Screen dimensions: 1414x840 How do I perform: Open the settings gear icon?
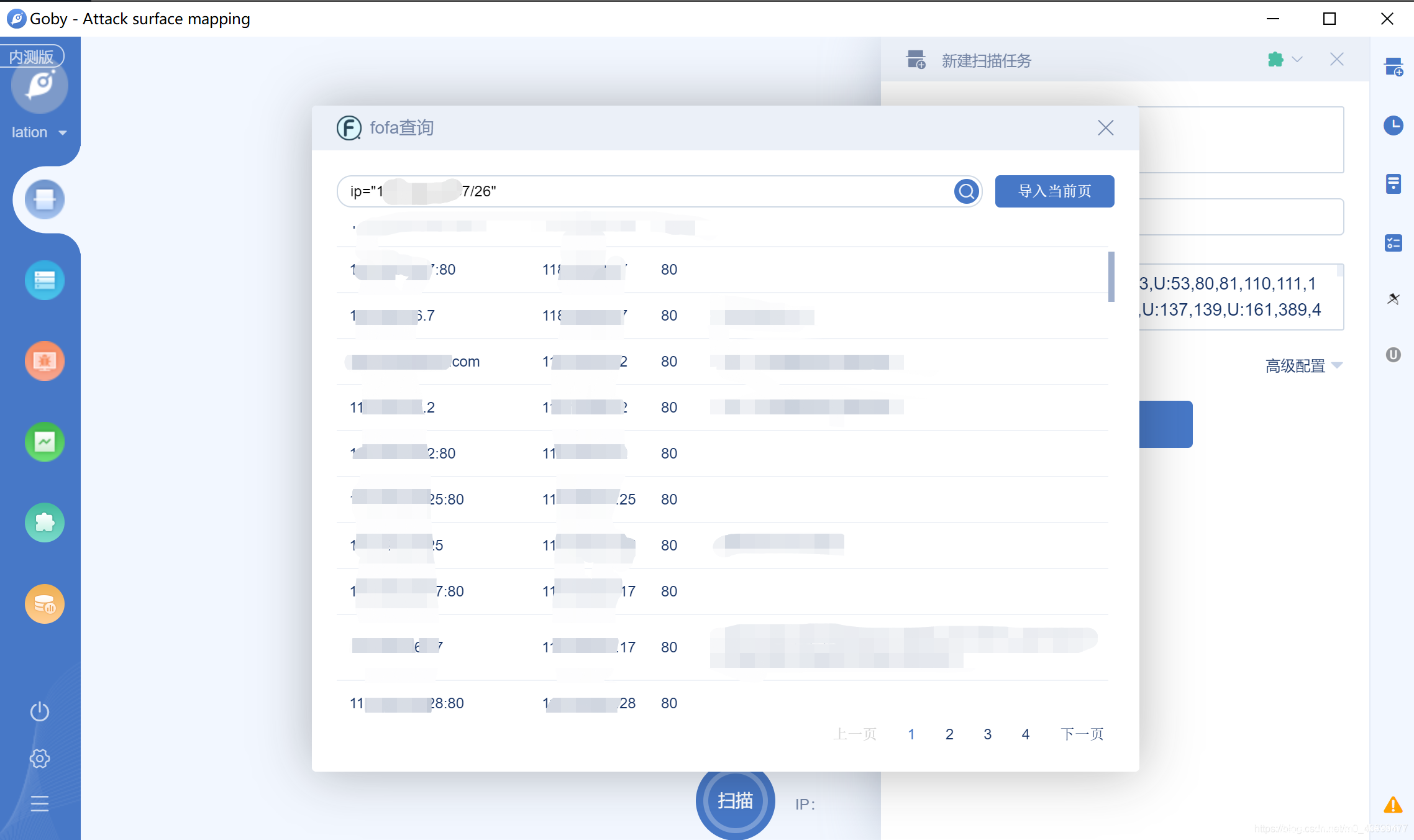[40, 758]
